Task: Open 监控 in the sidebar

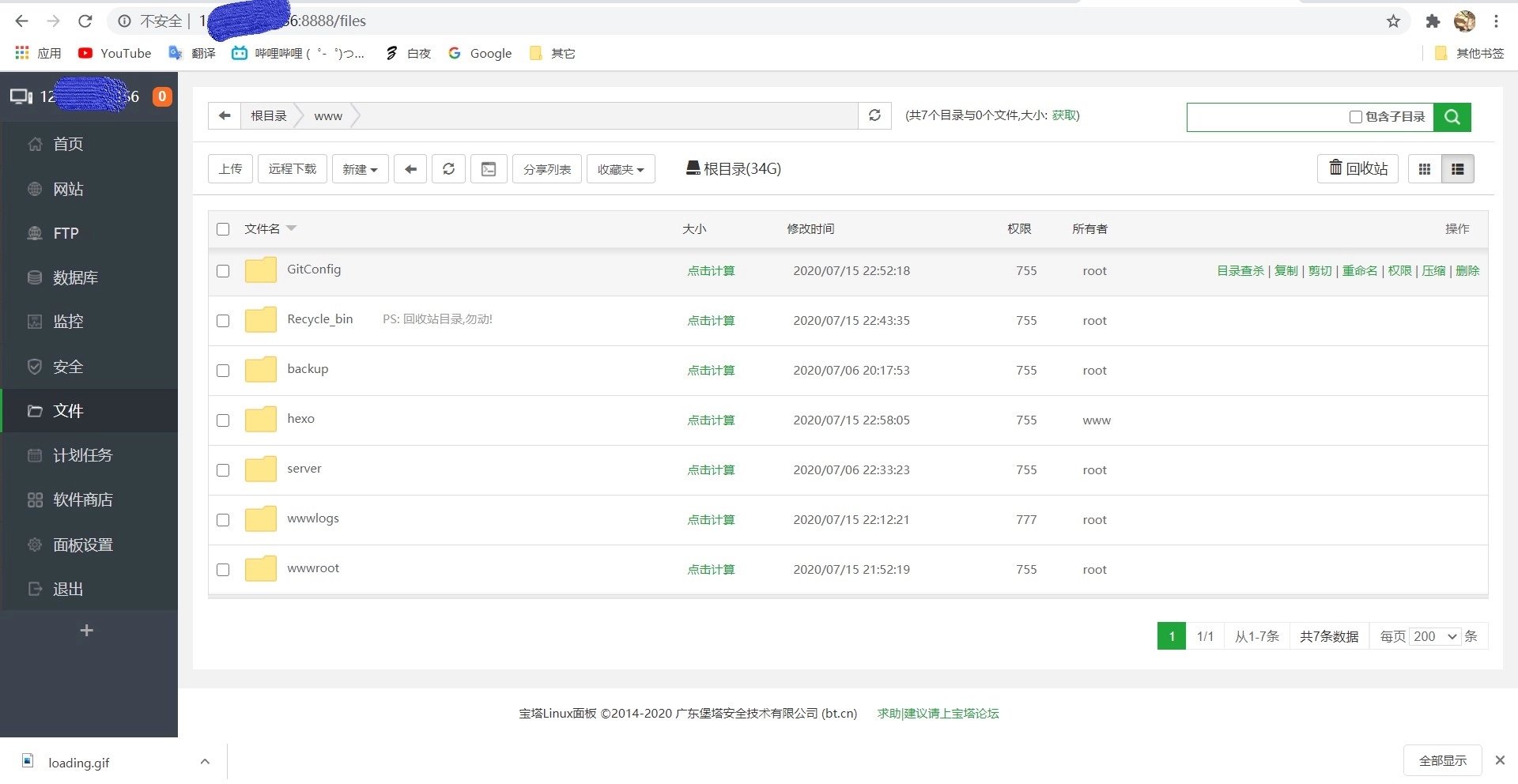Action: pyautogui.click(x=89, y=322)
